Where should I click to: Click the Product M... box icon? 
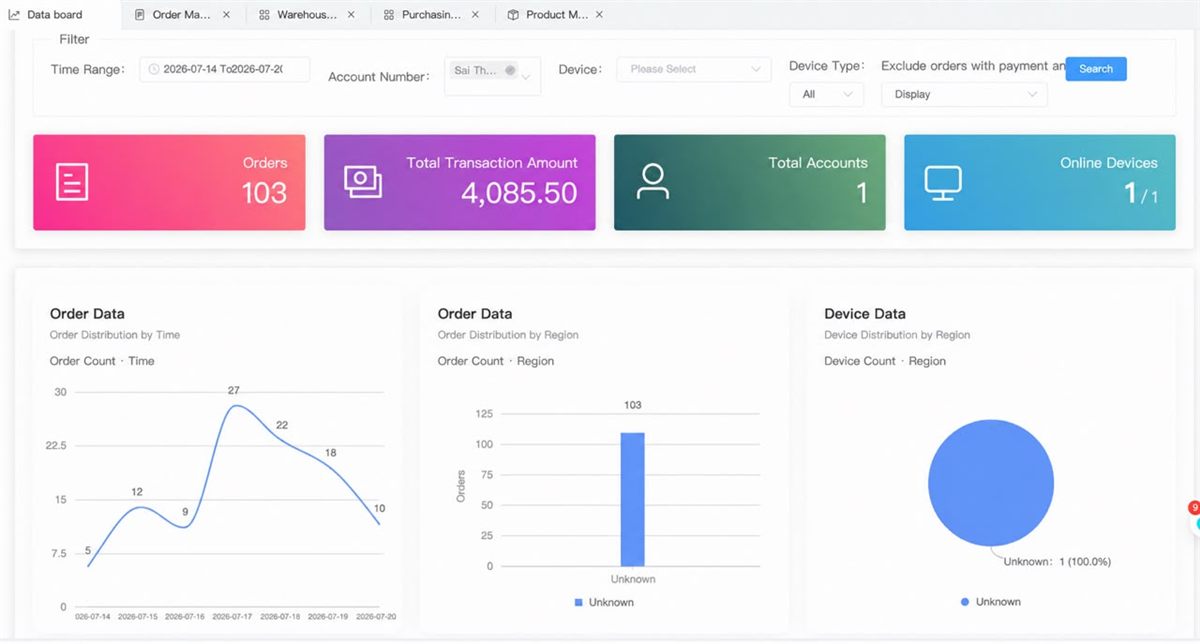pyautogui.click(x=513, y=15)
